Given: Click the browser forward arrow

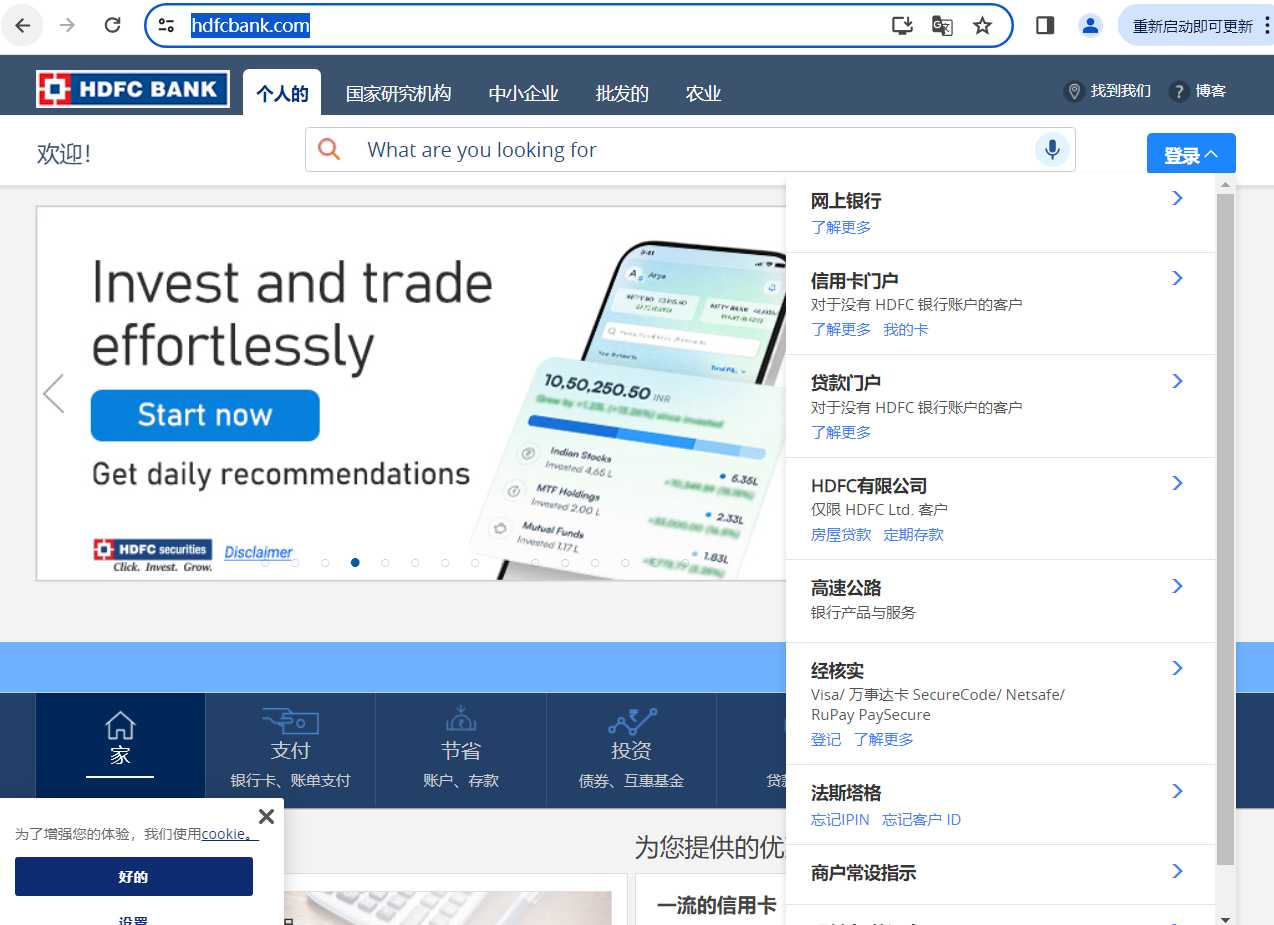Looking at the screenshot, I should click(x=67, y=25).
